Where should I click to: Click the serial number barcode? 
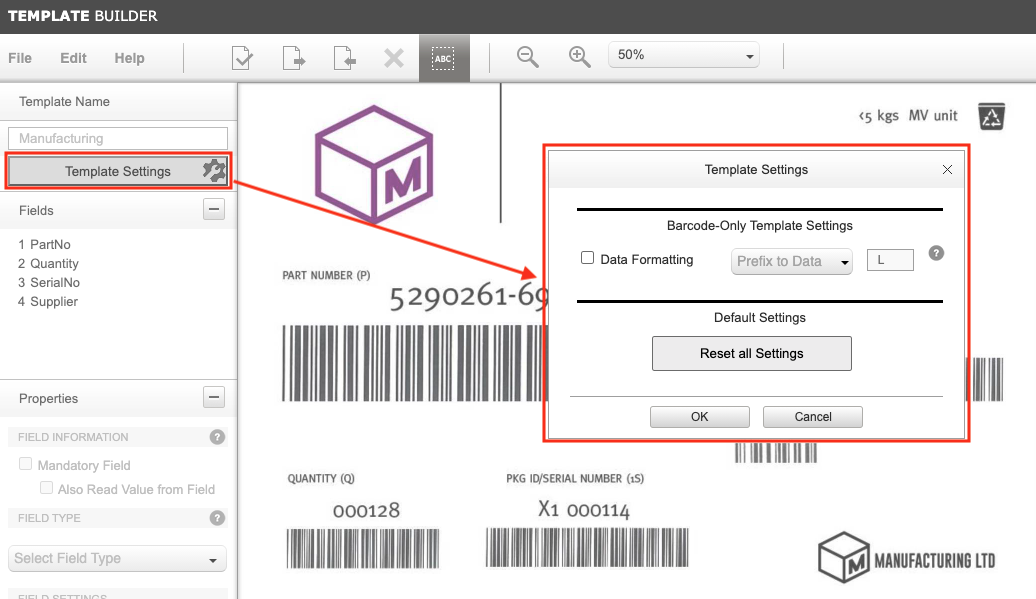[587, 547]
